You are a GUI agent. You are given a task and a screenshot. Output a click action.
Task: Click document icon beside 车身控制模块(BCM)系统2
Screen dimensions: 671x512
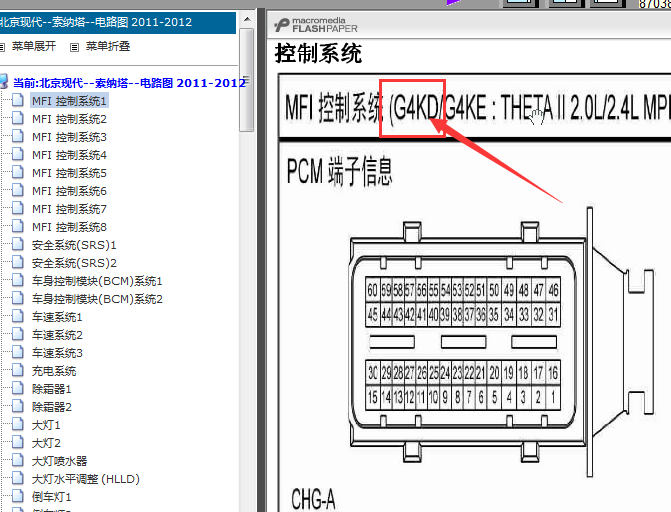[x=18, y=298]
